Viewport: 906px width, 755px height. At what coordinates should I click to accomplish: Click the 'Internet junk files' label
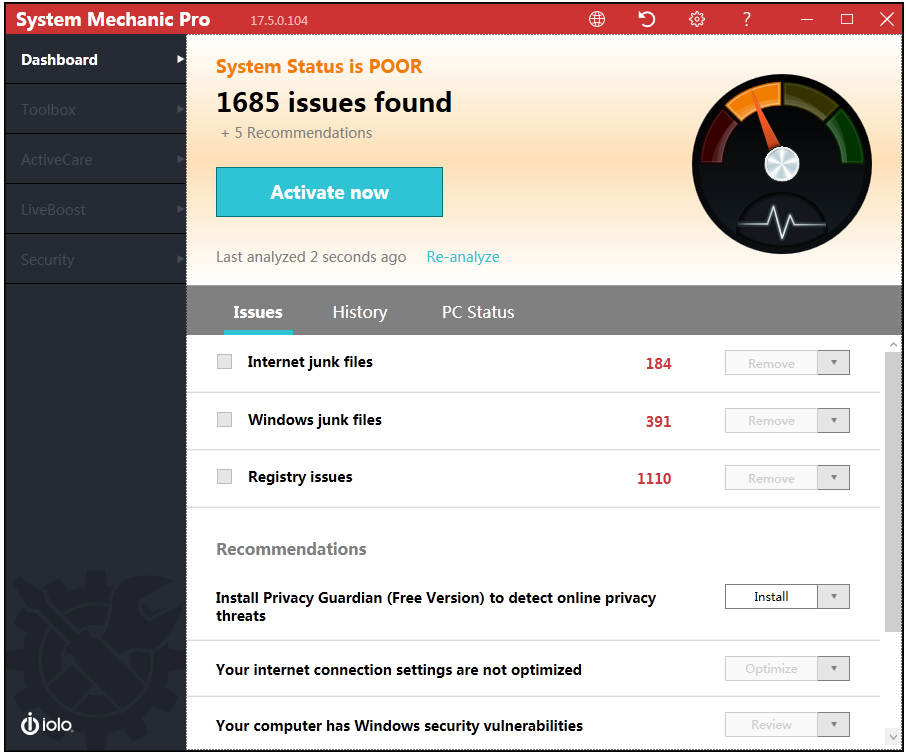[310, 362]
